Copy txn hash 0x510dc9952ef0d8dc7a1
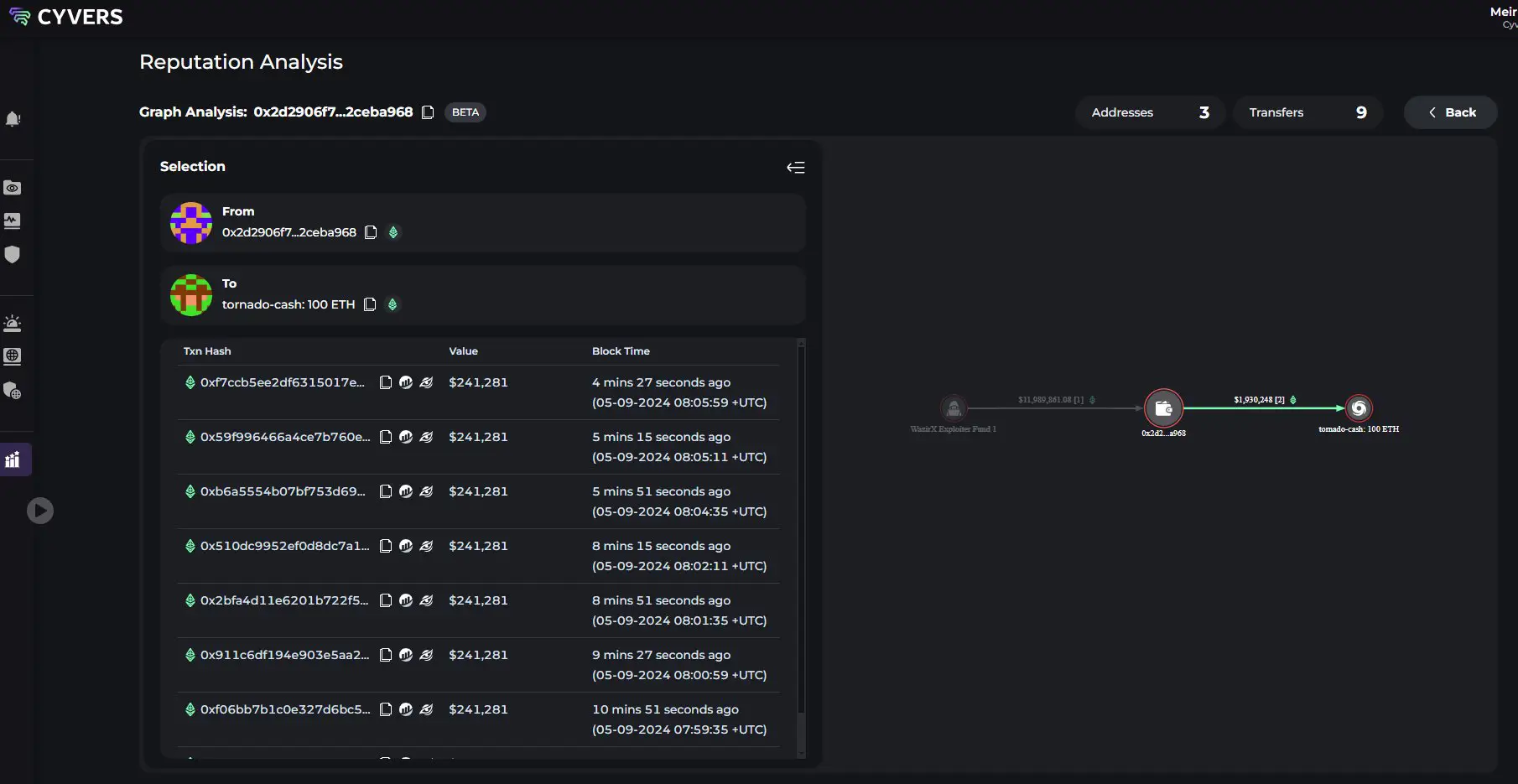The width and height of the screenshot is (1518, 784). click(x=386, y=546)
